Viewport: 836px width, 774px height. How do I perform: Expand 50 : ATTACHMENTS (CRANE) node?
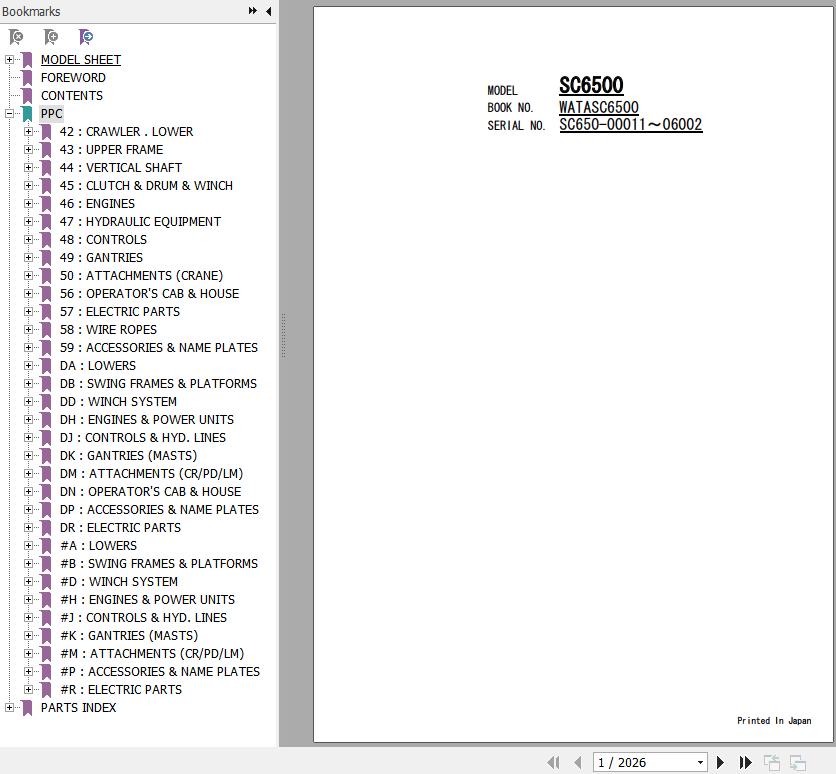coord(28,276)
